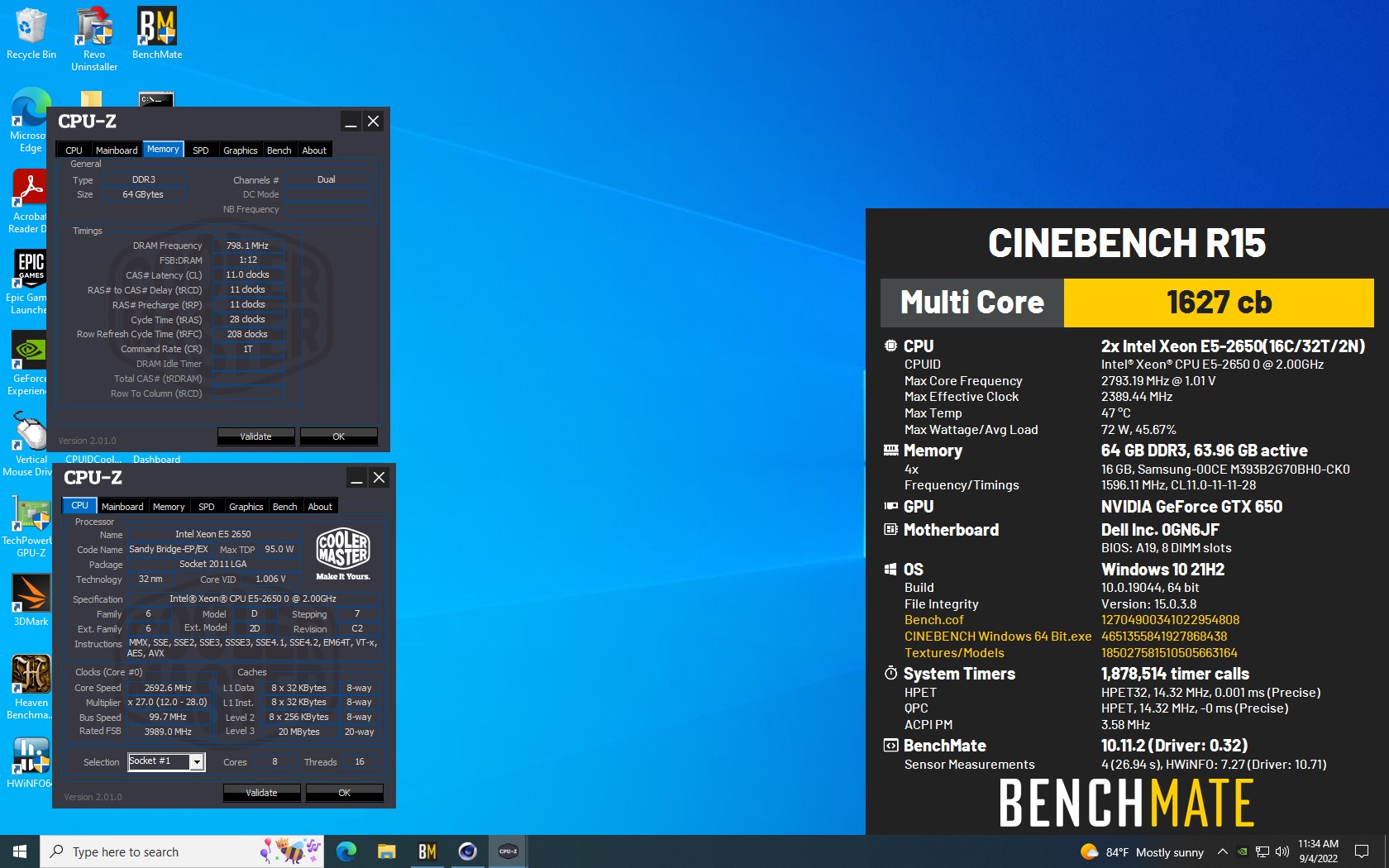Switch to Graphics tab in lower CPU-Z window
Viewport: 1389px width, 868px height.
pyautogui.click(x=246, y=507)
